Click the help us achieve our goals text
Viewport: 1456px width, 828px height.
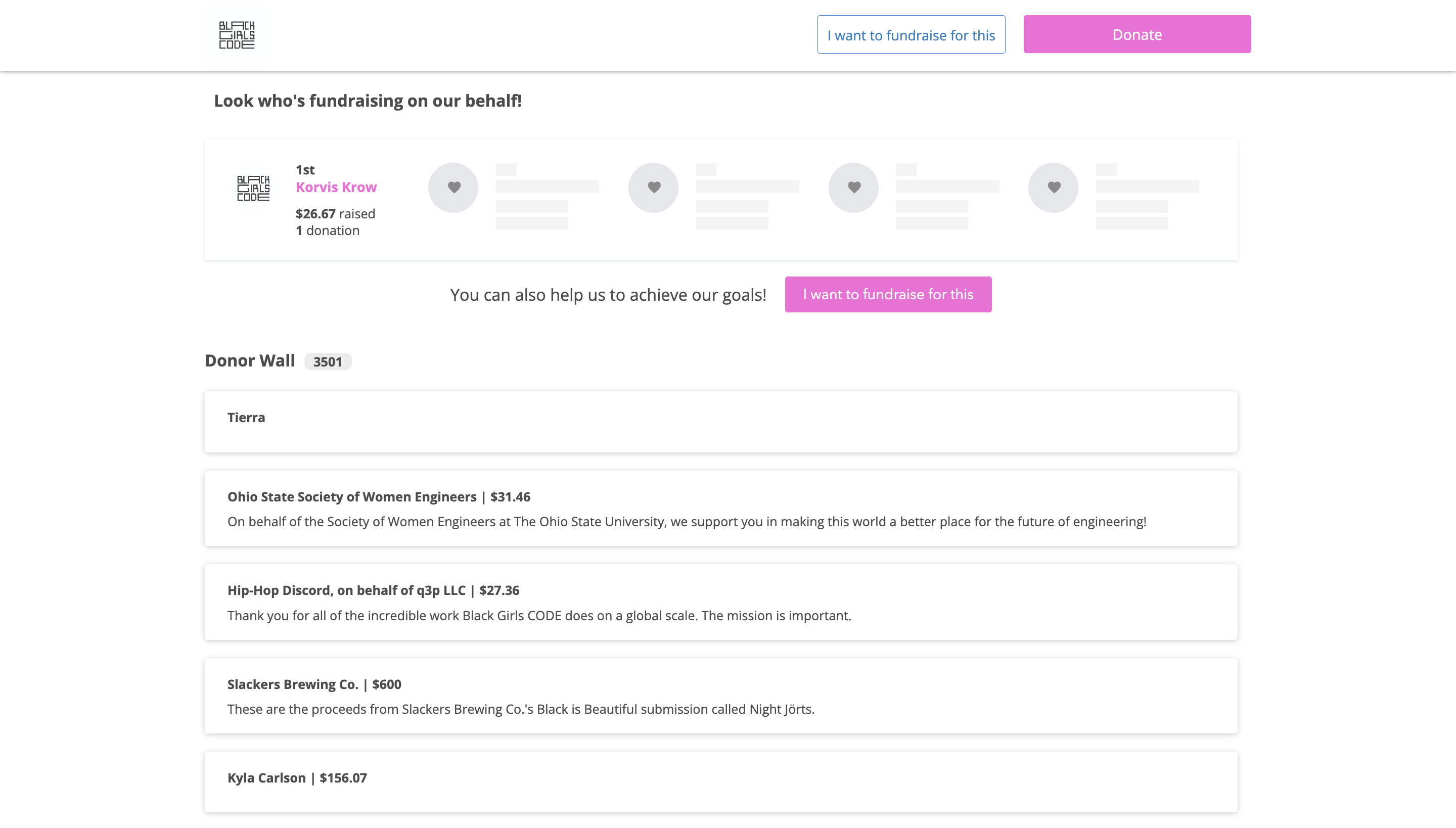(x=608, y=295)
